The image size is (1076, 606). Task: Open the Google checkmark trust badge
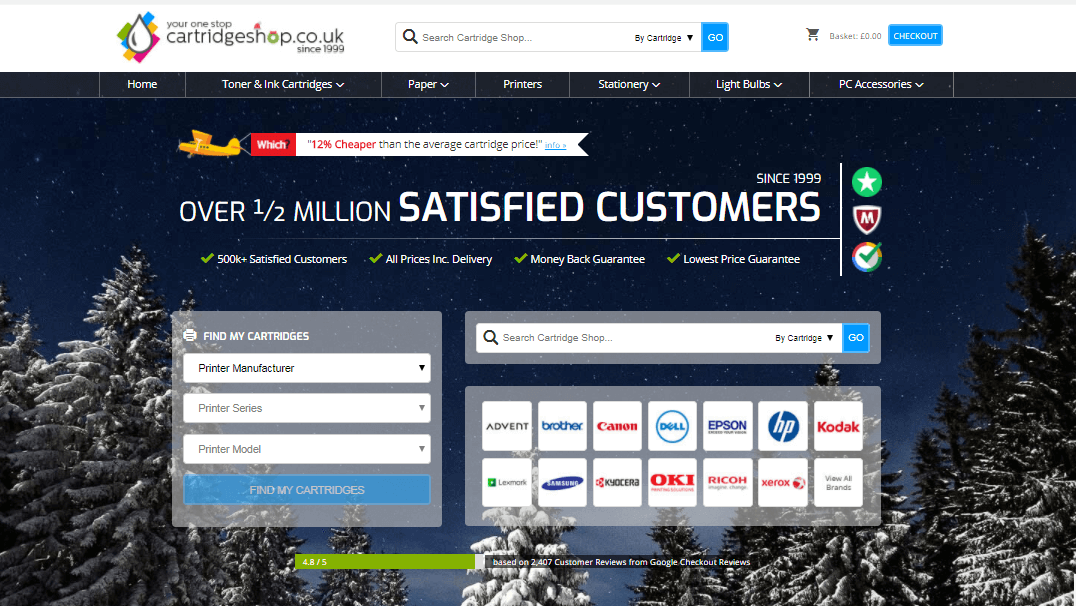867,257
